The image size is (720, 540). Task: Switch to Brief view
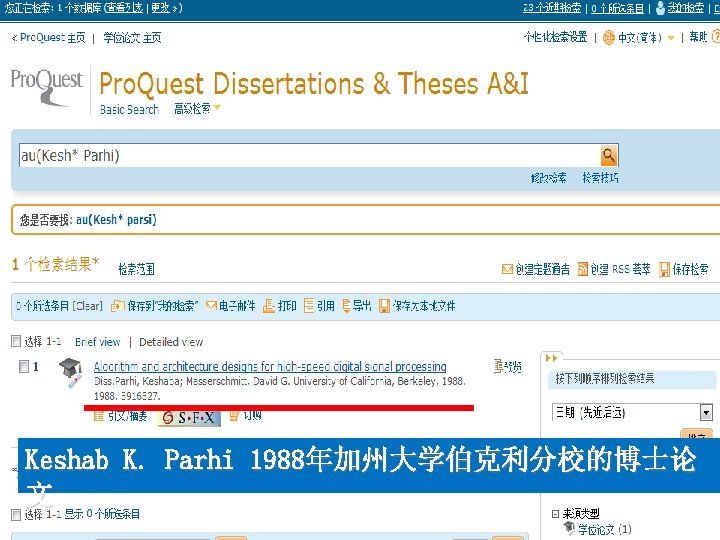coord(97,342)
